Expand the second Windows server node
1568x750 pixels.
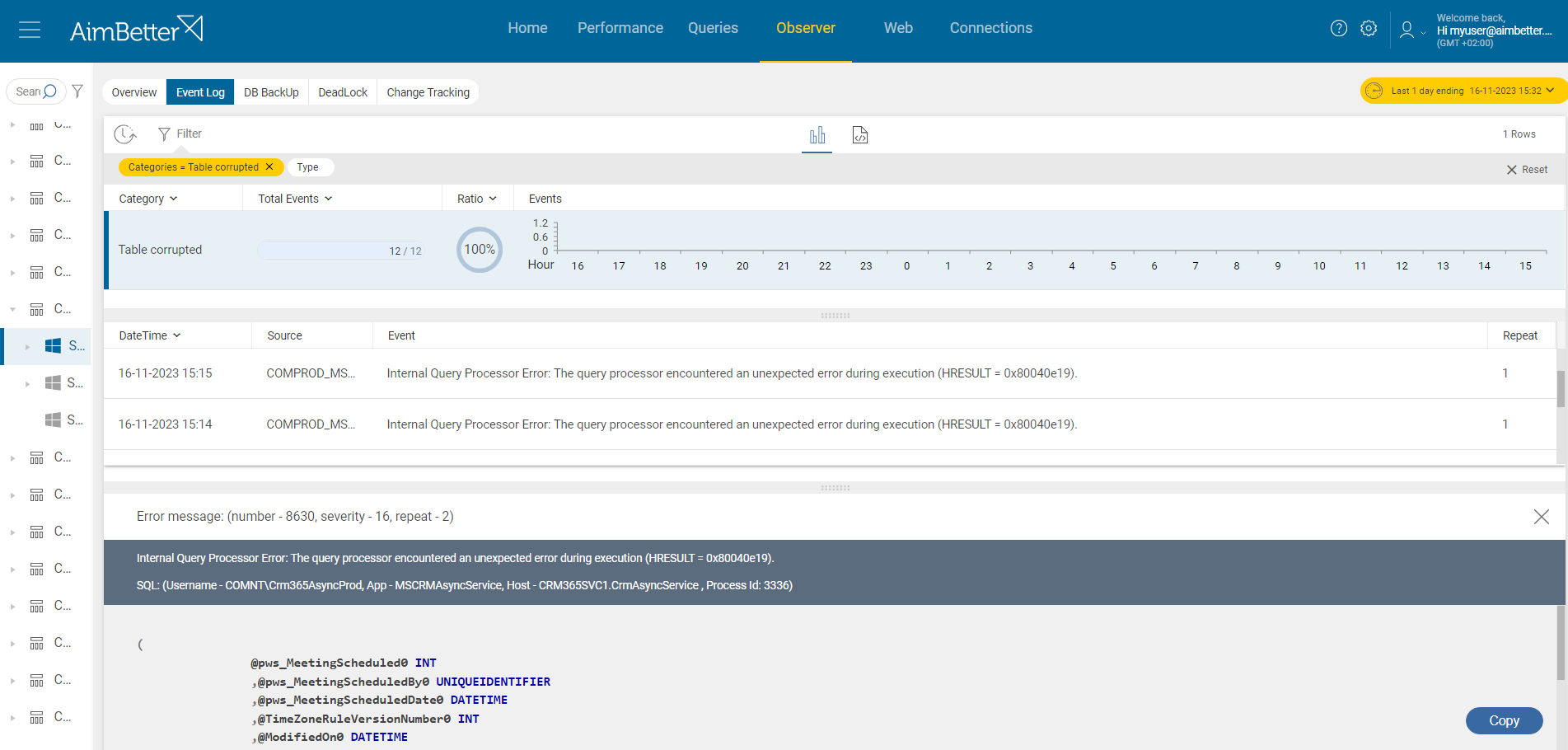(27, 384)
